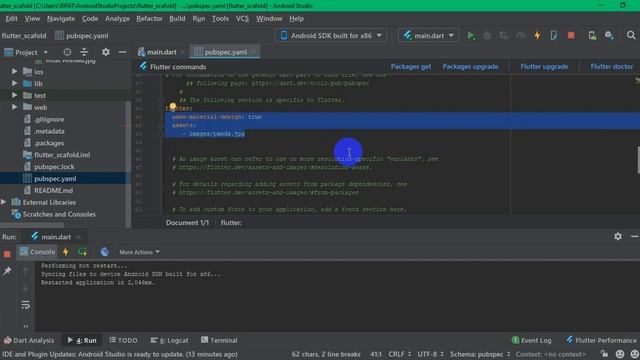
Task: Click the yellow intention bulb in editor
Action: pyautogui.click(x=173, y=107)
